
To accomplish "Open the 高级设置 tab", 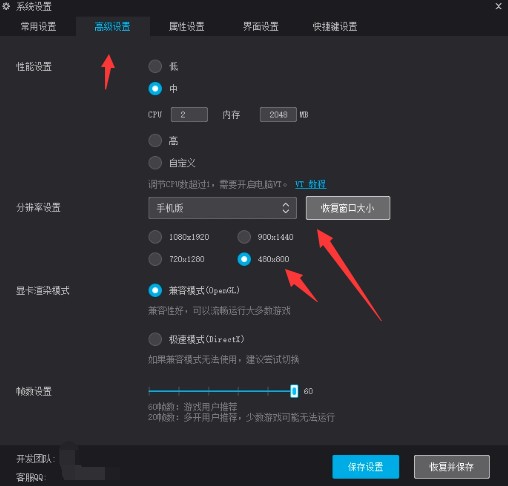I will pos(112,27).
